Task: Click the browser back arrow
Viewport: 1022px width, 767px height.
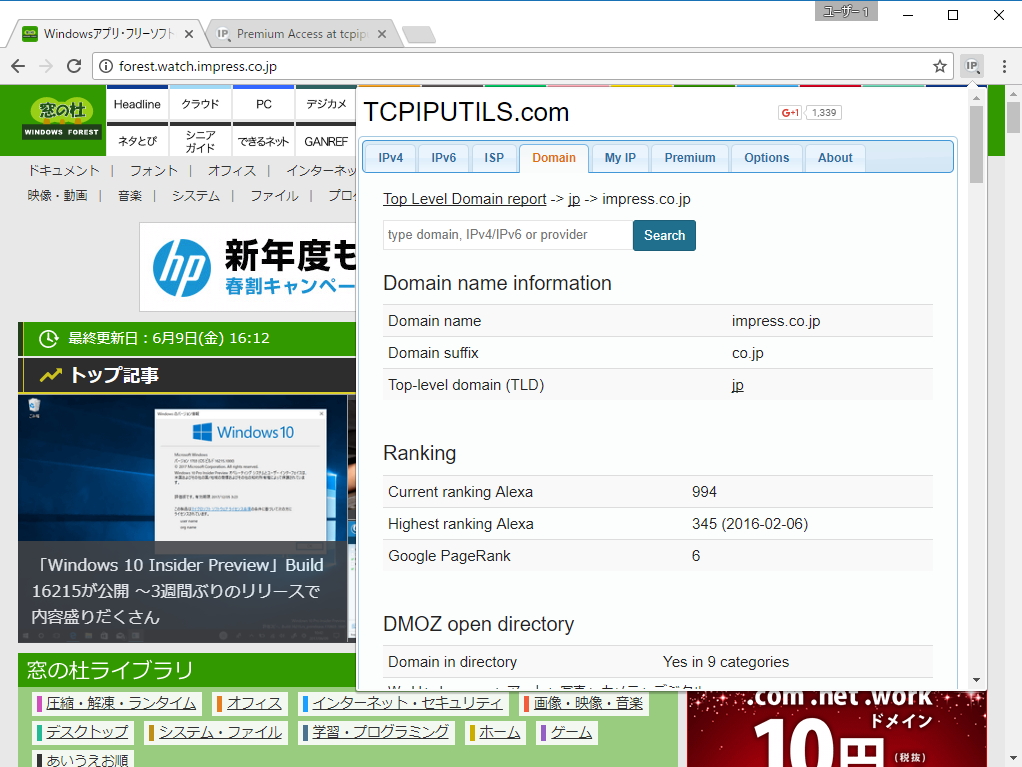Action: (18, 66)
